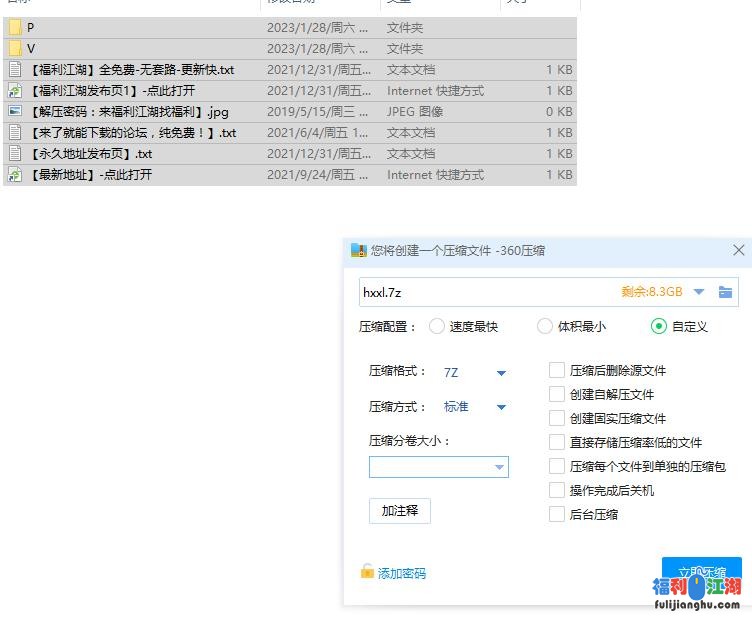
Task: Select the 体积最小 radio option
Action: coord(545,326)
